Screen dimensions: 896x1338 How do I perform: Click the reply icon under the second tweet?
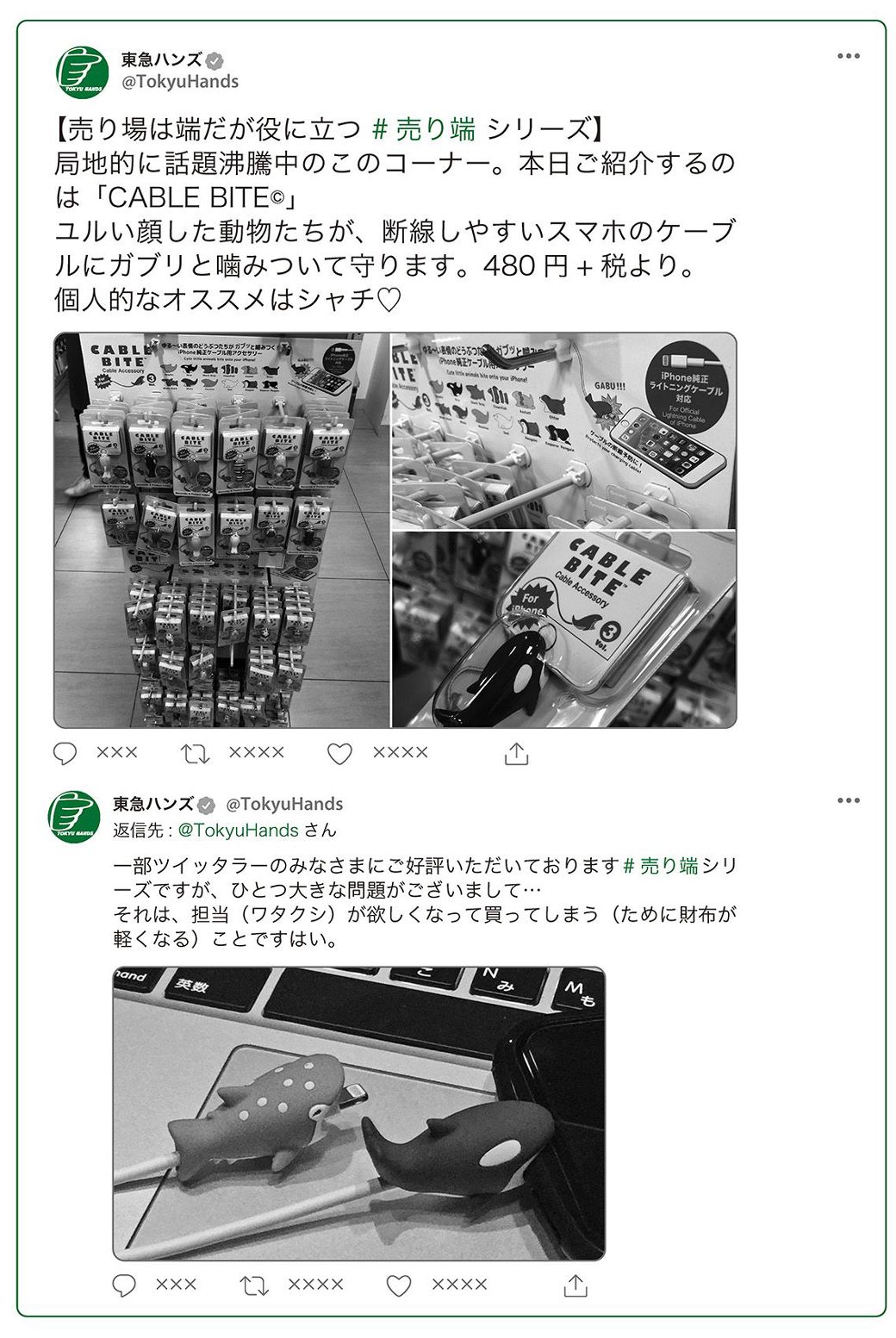(125, 1285)
